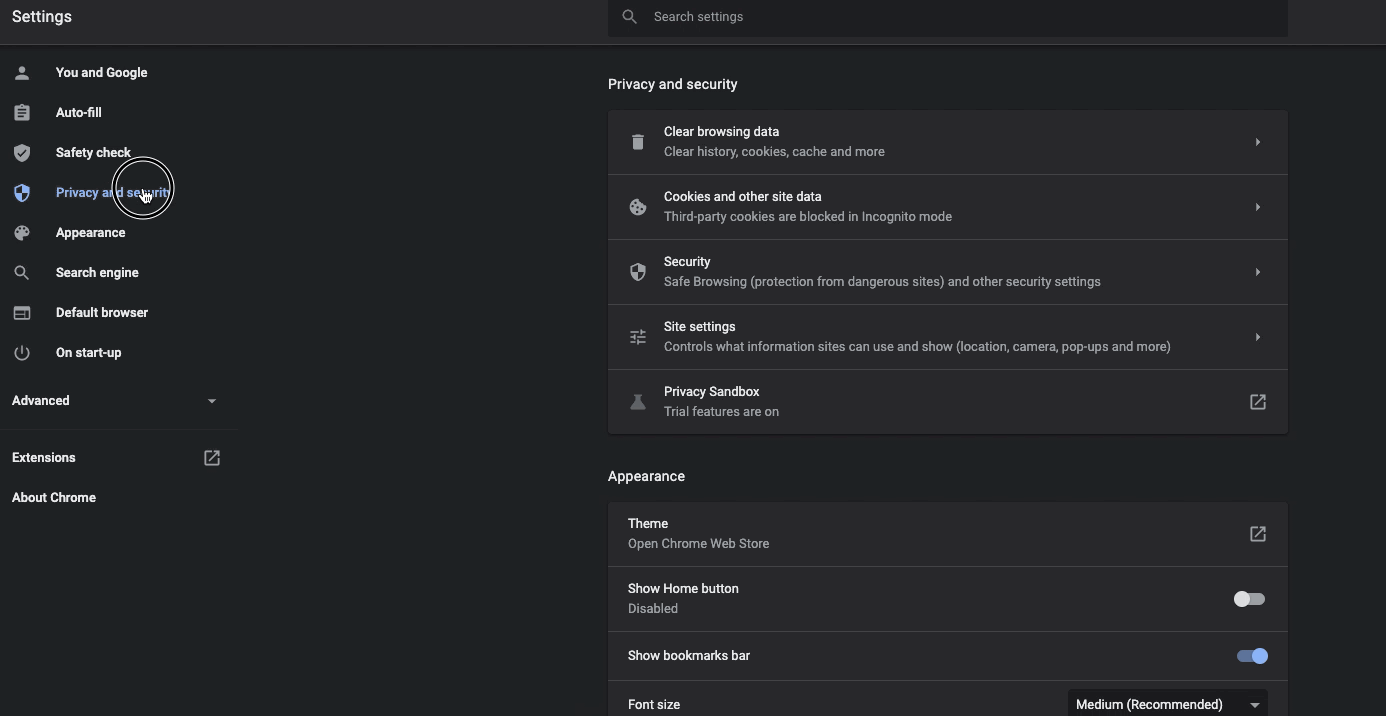The height and width of the screenshot is (716, 1386).
Task: Open Site settings via its arrow
Action: pos(1258,337)
